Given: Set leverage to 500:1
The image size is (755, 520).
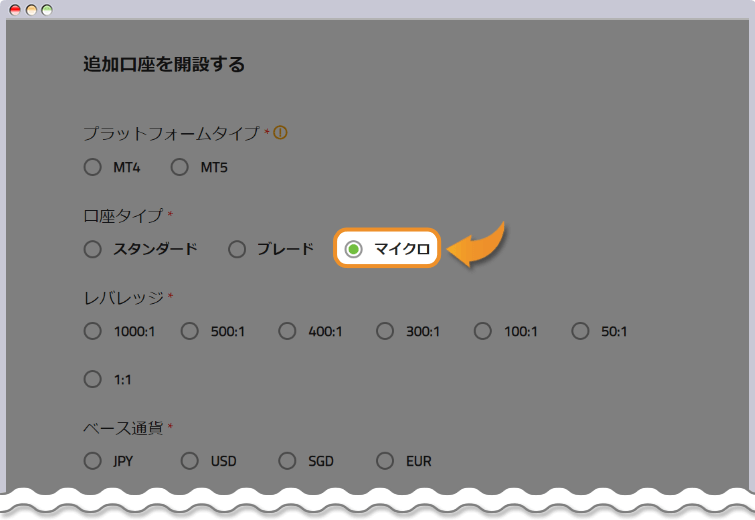Looking at the screenshot, I should 190,331.
